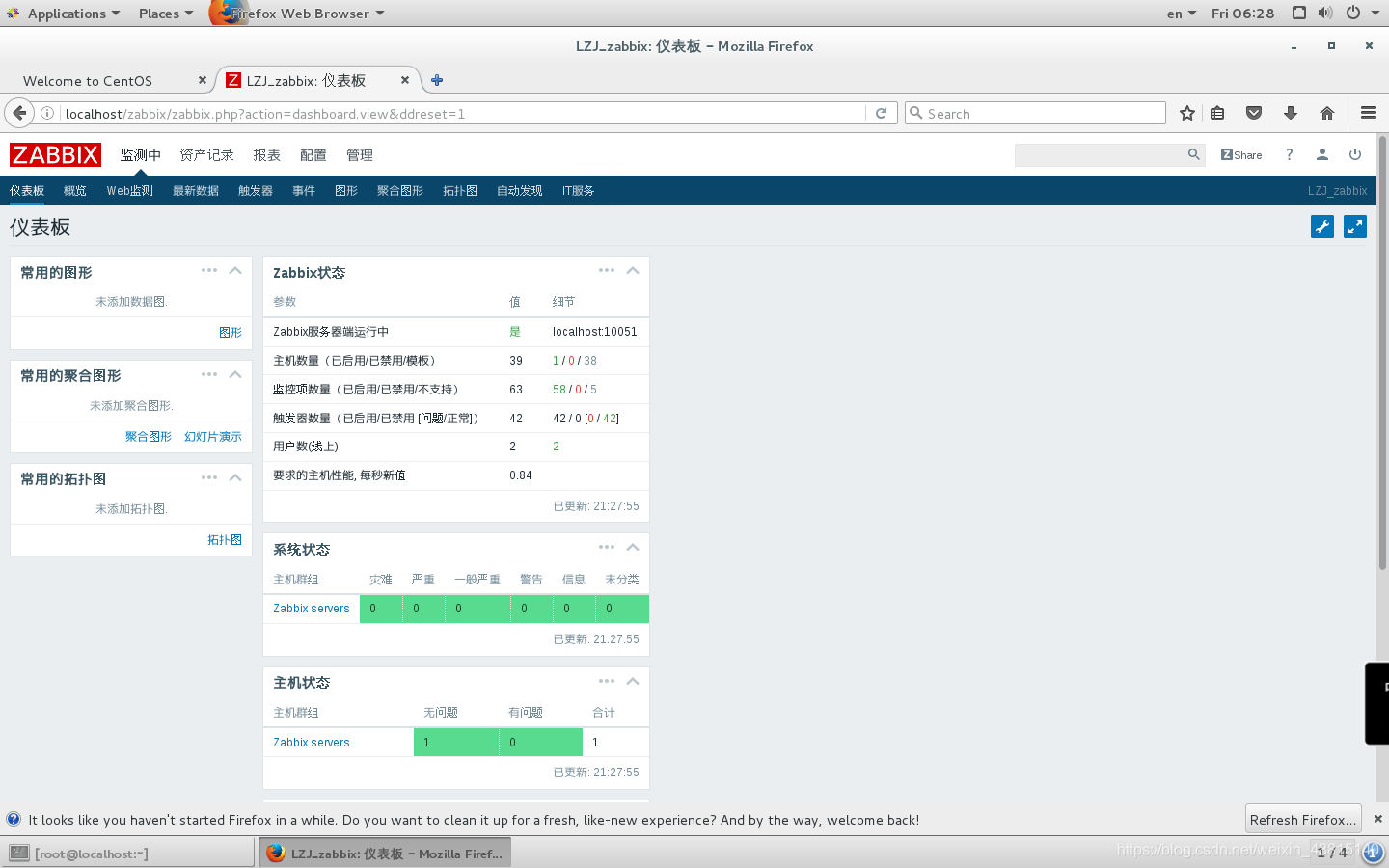This screenshot has width=1389, height=868.
Task: Open new tab with plus icon
Action: click(x=437, y=80)
